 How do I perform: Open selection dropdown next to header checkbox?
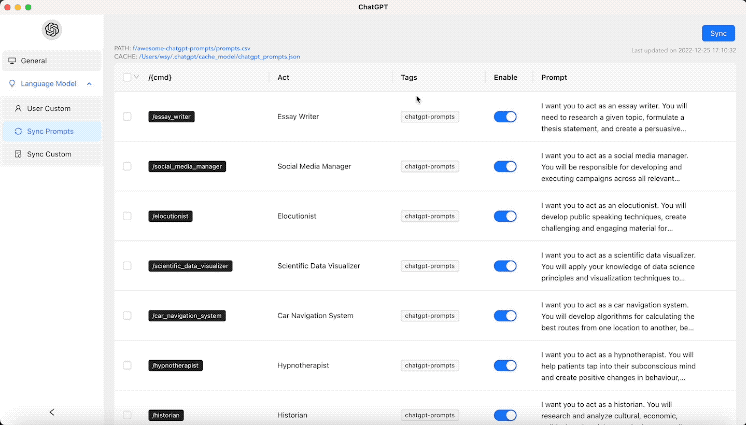point(137,77)
